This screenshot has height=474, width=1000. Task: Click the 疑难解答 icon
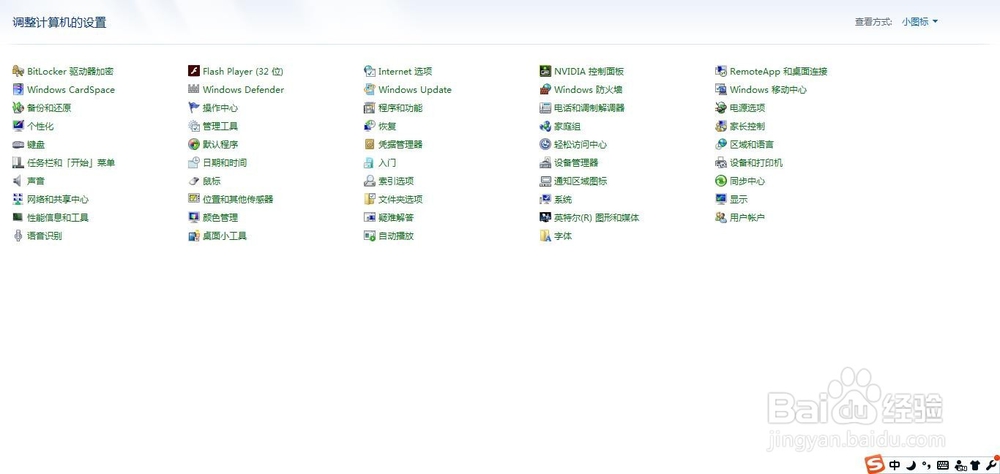pyautogui.click(x=369, y=218)
